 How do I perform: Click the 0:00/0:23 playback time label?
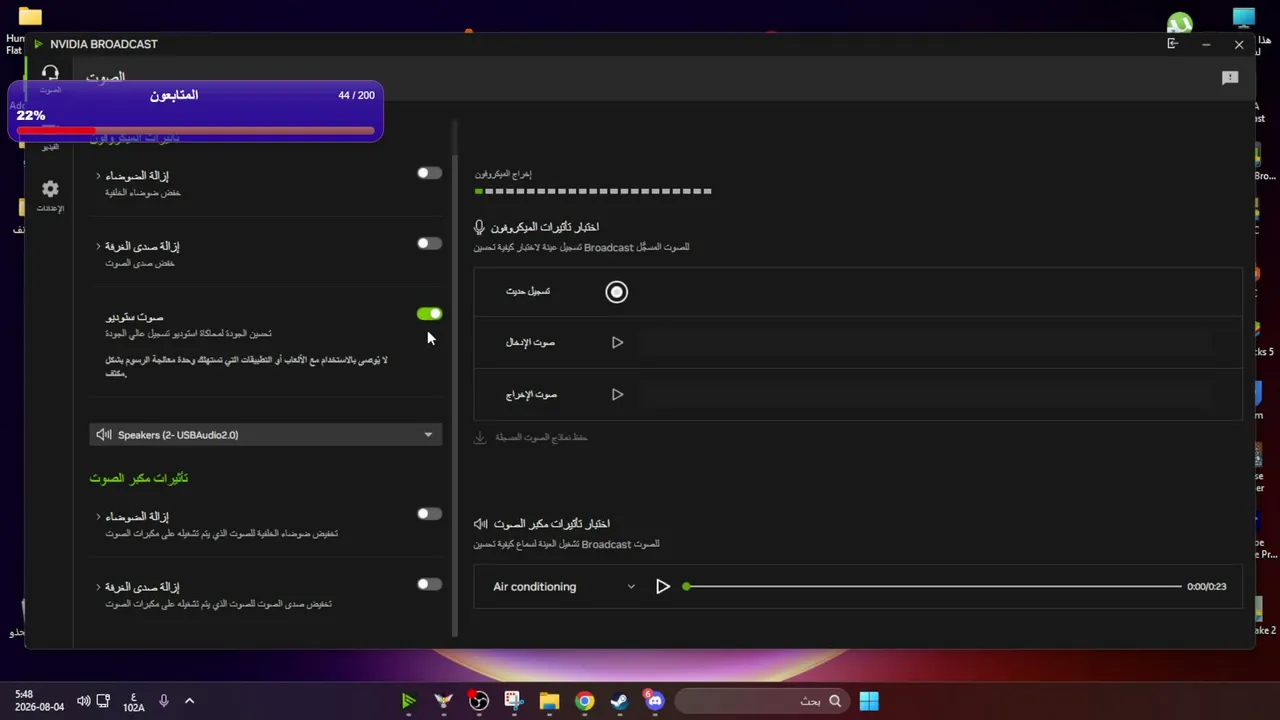click(x=1207, y=587)
